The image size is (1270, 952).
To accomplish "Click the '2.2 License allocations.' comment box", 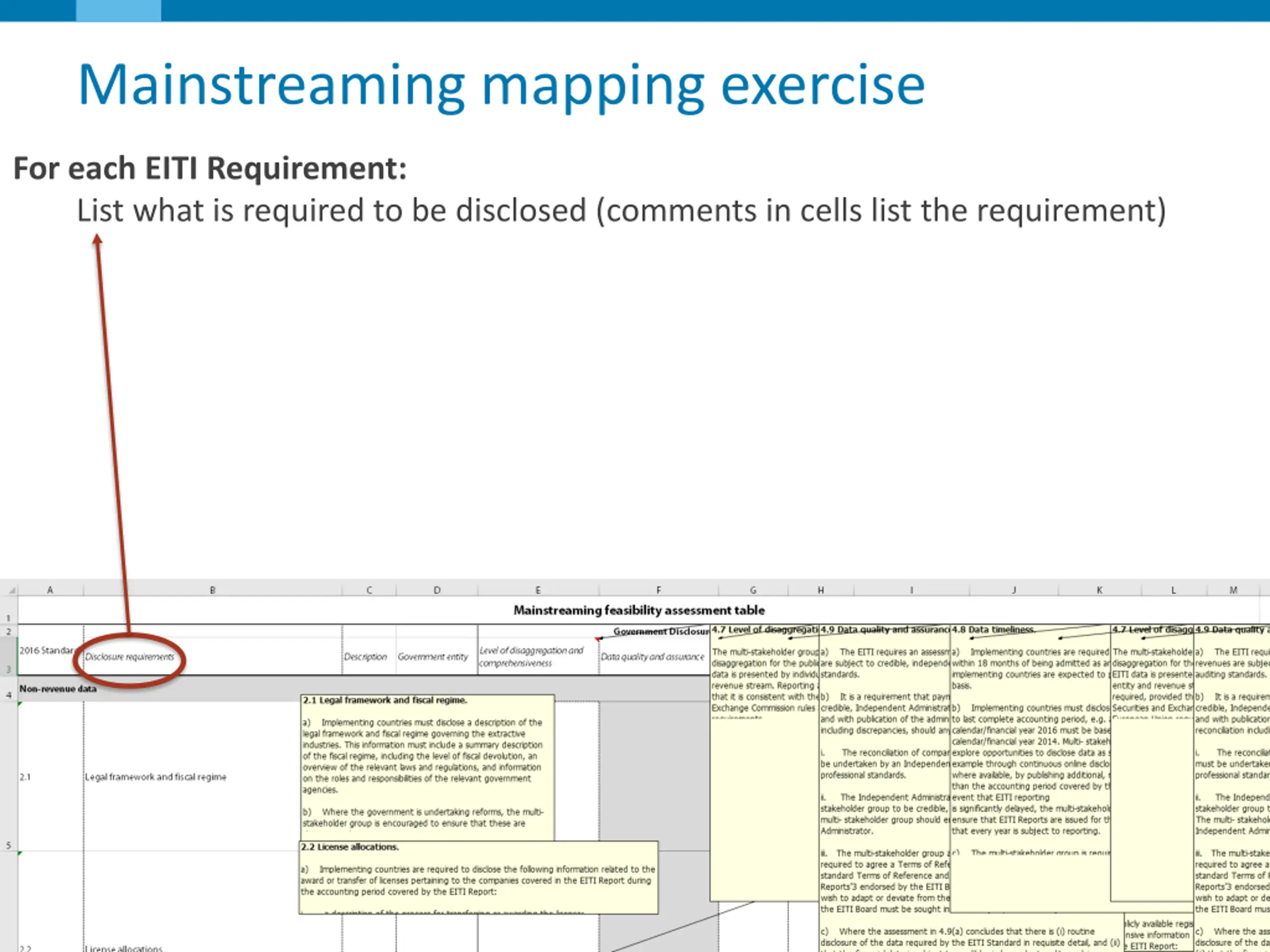I will (479, 878).
